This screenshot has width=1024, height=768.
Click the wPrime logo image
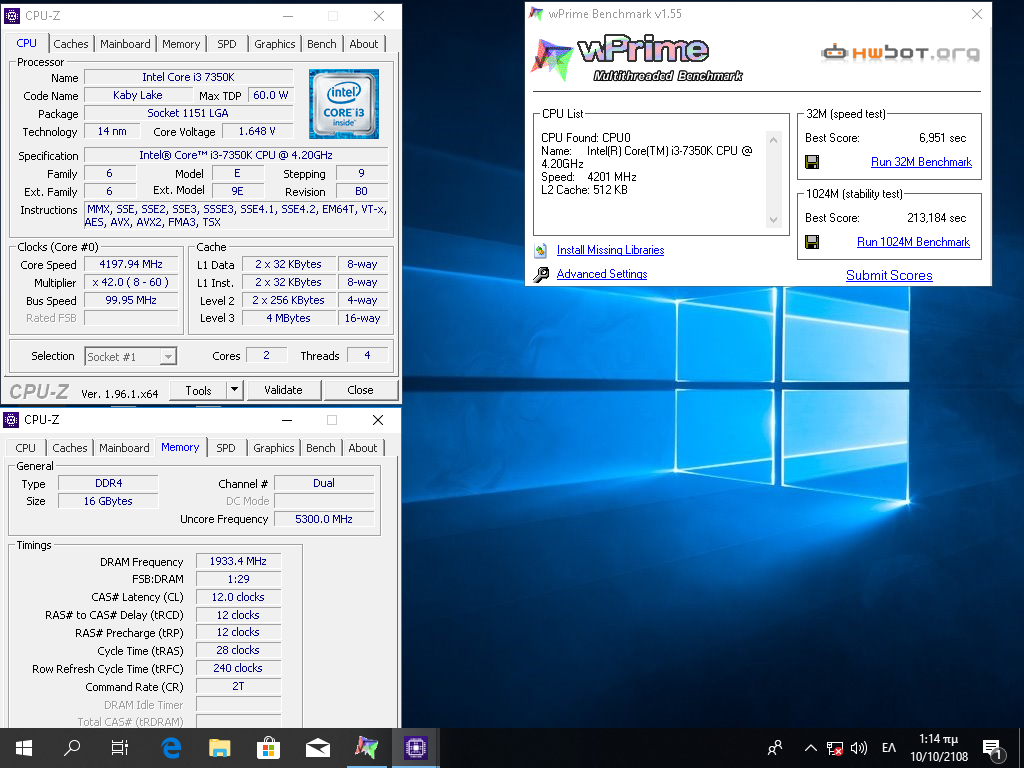coord(637,59)
